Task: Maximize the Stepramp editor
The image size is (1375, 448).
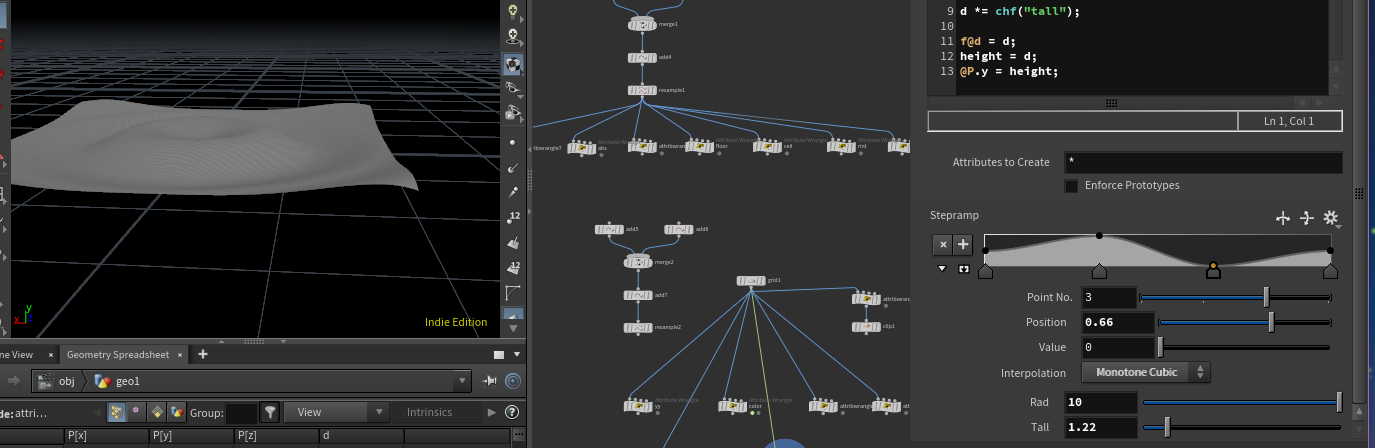Action: 964,269
